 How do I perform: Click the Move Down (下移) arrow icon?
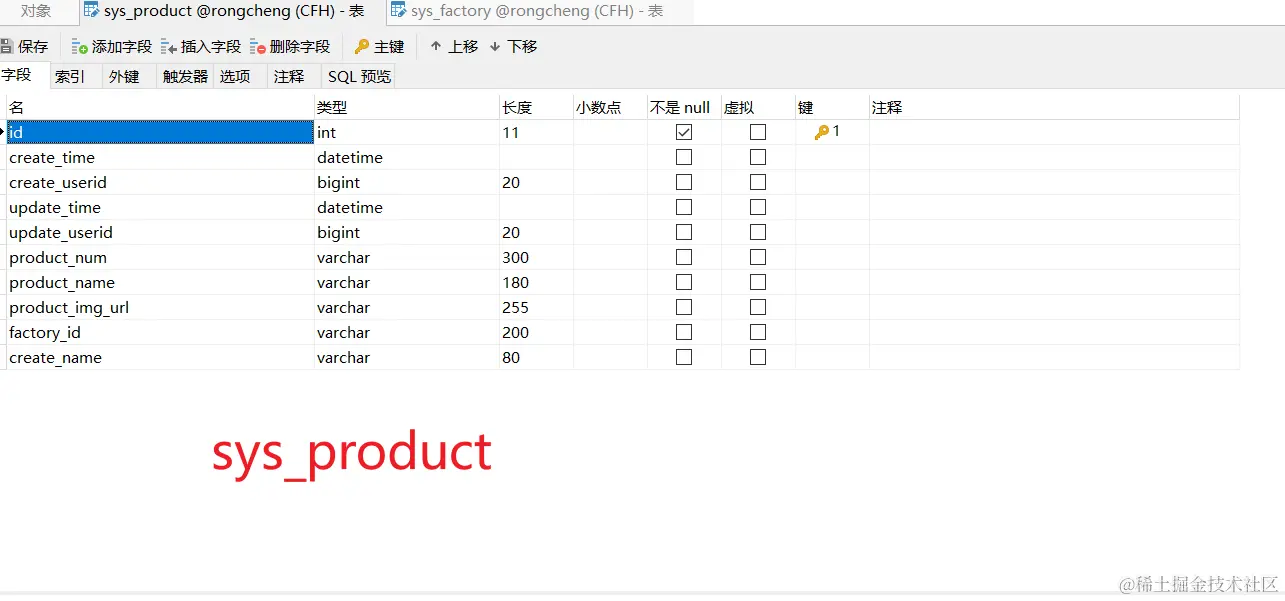click(x=495, y=46)
